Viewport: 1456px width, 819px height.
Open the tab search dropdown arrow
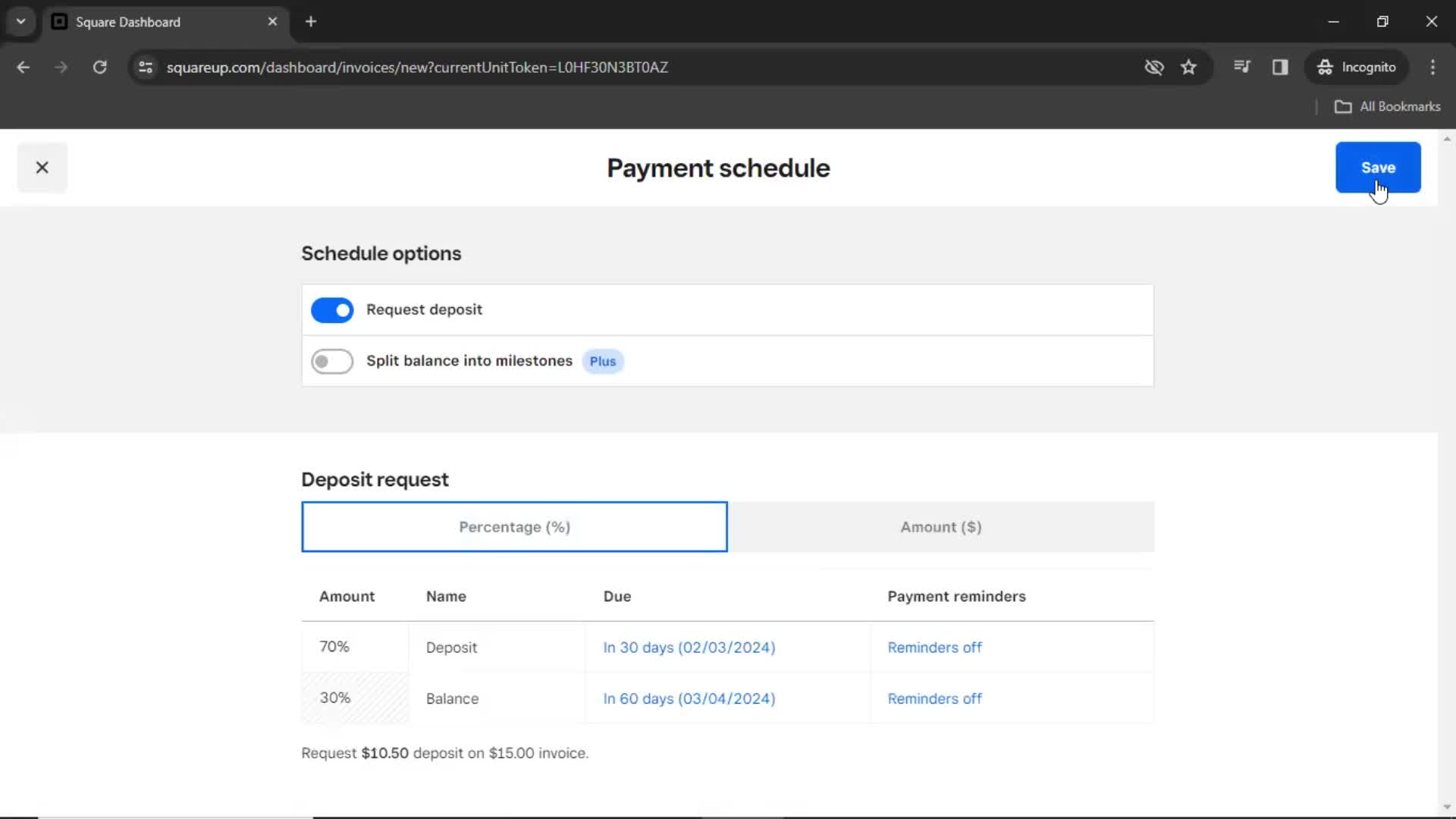pos(21,22)
